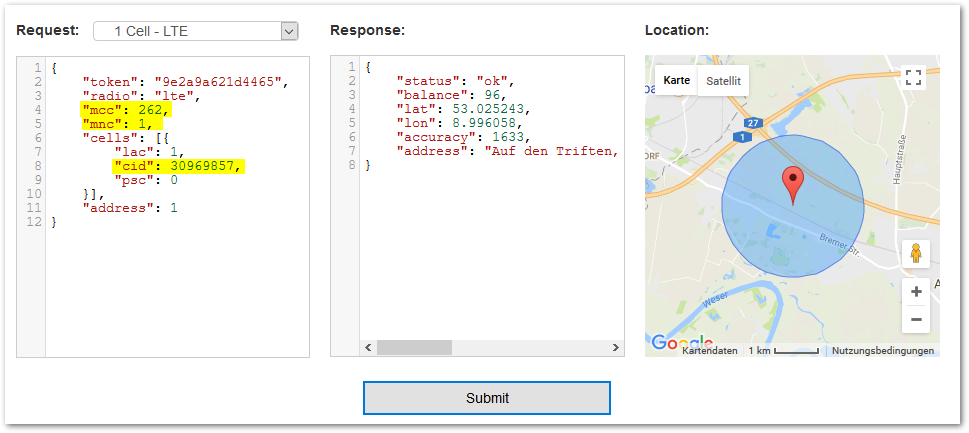Image resolution: width=969 pixels, height=433 pixels.
Task: Open Street View pegman
Action: (915, 255)
